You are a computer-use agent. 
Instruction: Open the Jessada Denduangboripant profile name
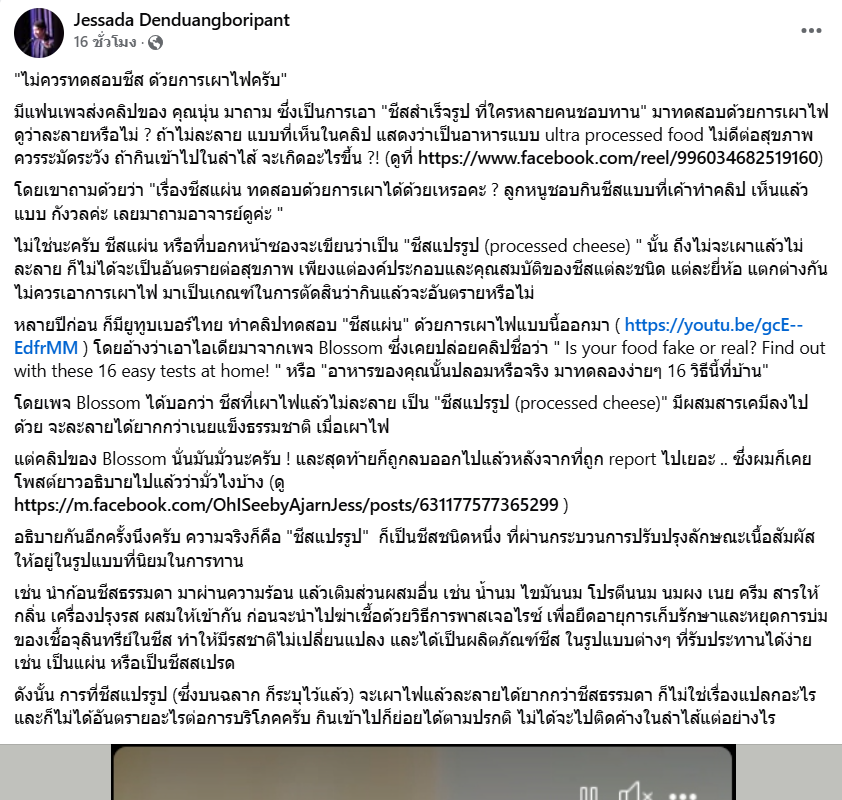tap(182, 20)
